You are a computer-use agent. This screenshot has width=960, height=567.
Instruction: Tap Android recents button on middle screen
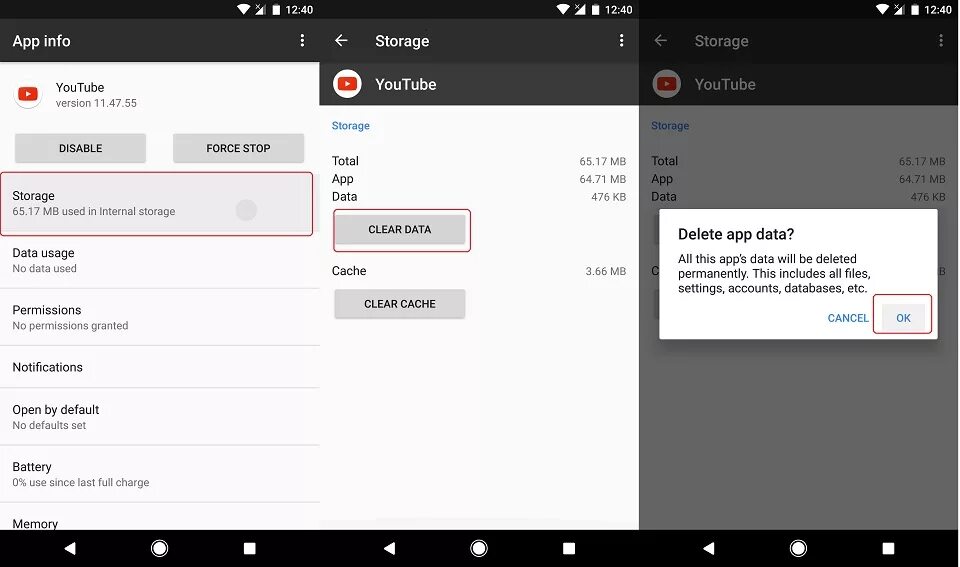coord(569,548)
